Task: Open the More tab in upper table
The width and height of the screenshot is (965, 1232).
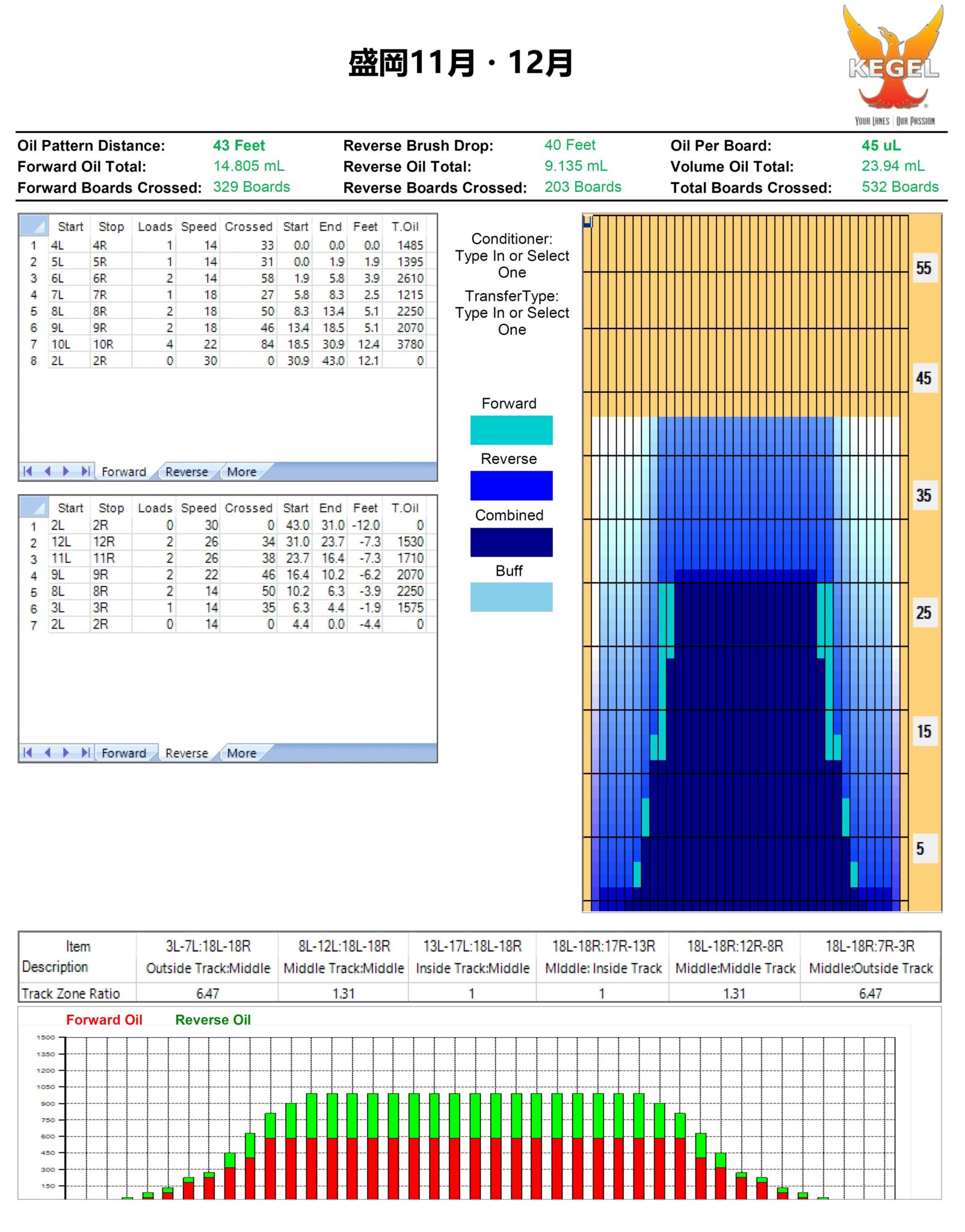Action: coord(241,472)
